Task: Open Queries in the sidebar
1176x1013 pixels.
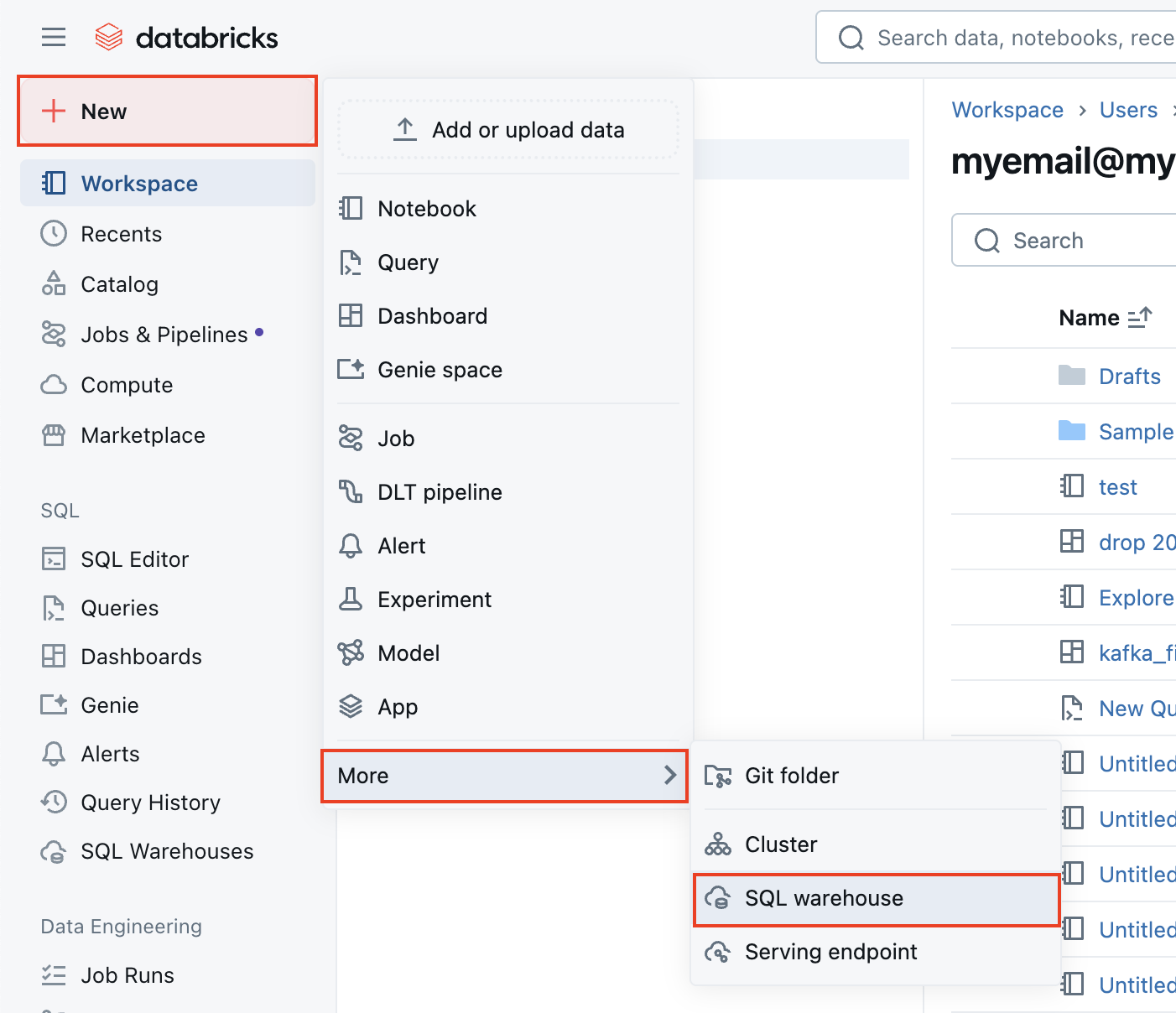Action: pyautogui.click(x=119, y=608)
